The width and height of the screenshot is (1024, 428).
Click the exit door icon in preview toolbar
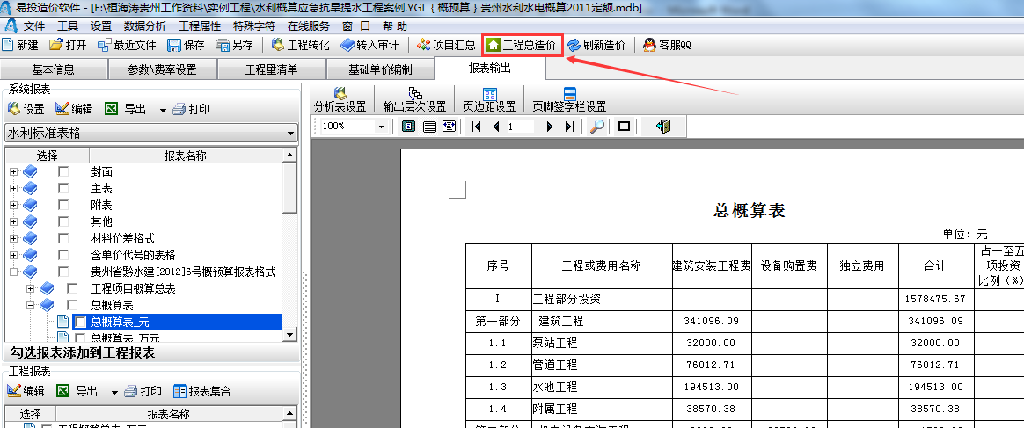(x=662, y=126)
